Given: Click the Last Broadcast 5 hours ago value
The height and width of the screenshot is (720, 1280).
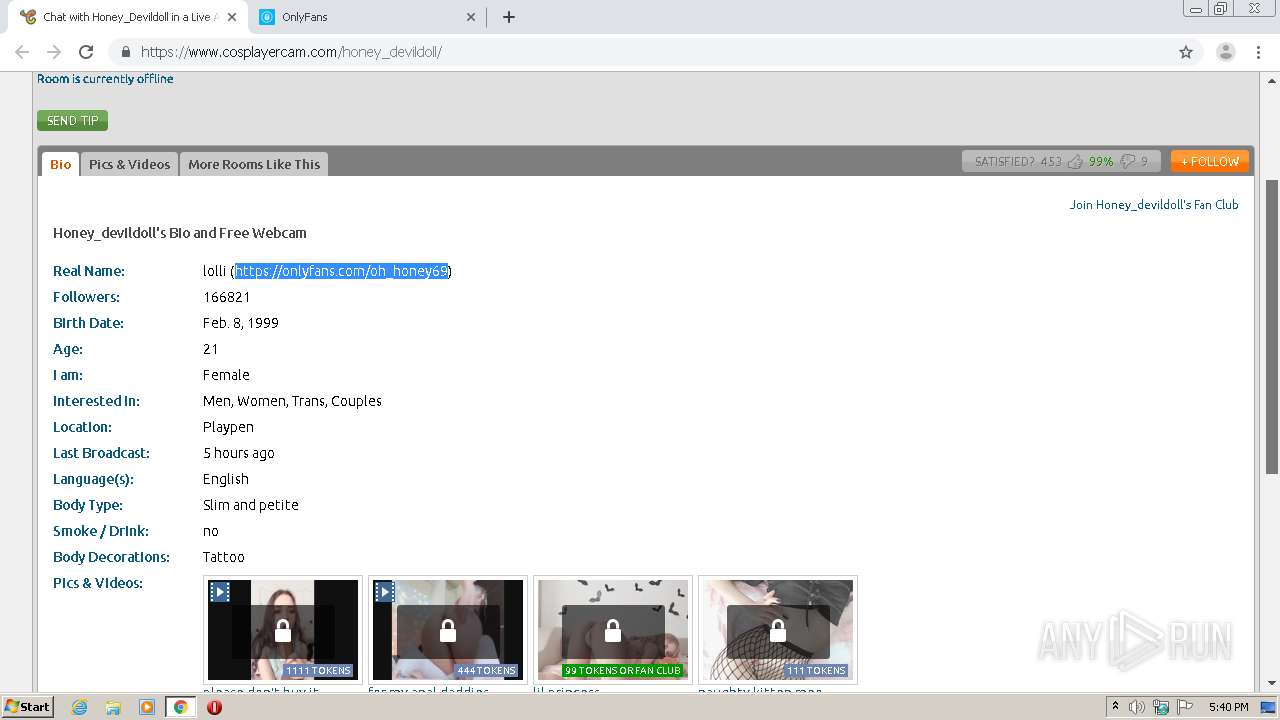Looking at the screenshot, I should pos(239,453).
